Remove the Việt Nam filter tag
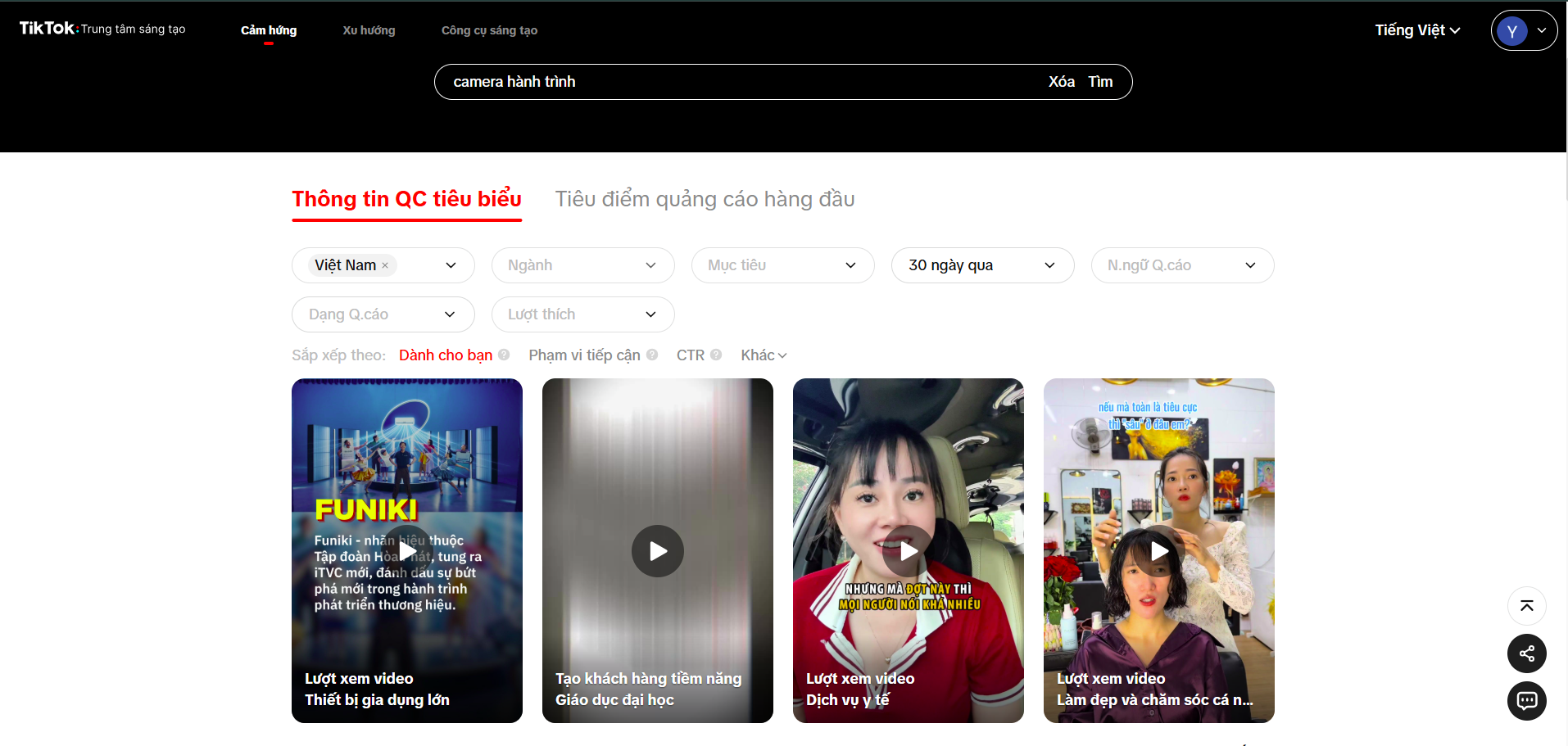 coord(385,265)
